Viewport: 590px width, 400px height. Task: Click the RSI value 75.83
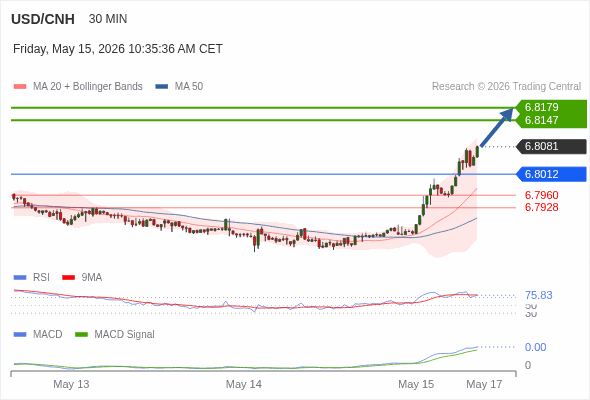pyautogui.click(x=538, y=295)
